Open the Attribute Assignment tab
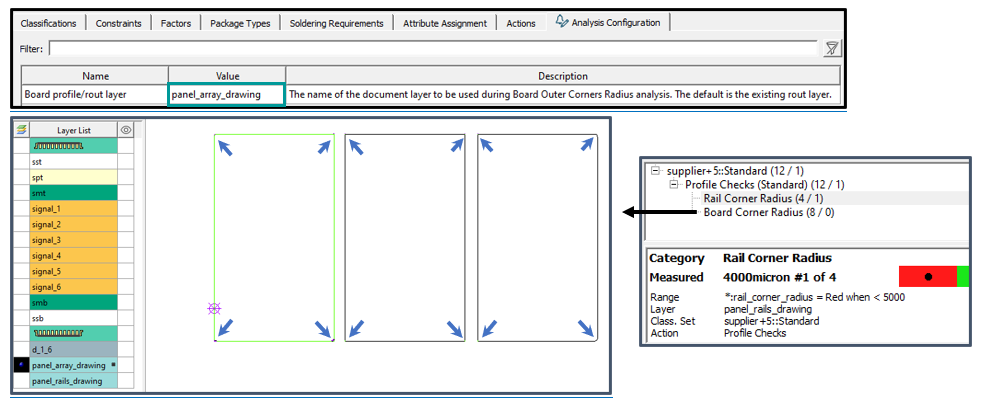The width and height of the screenshot is (981, 403). pos(445,23)
